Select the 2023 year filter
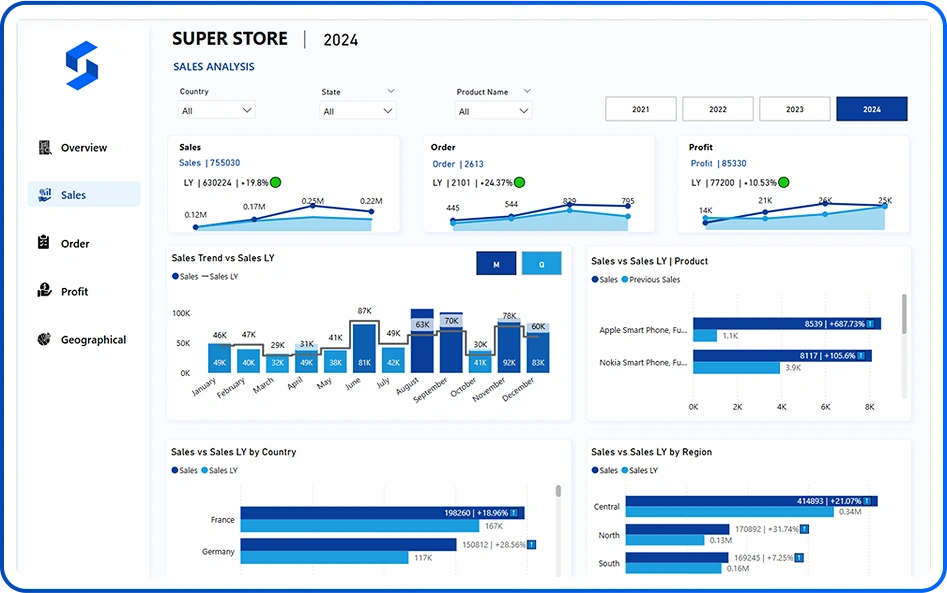Viewport: 947px width, 593px height. (794, 109)
